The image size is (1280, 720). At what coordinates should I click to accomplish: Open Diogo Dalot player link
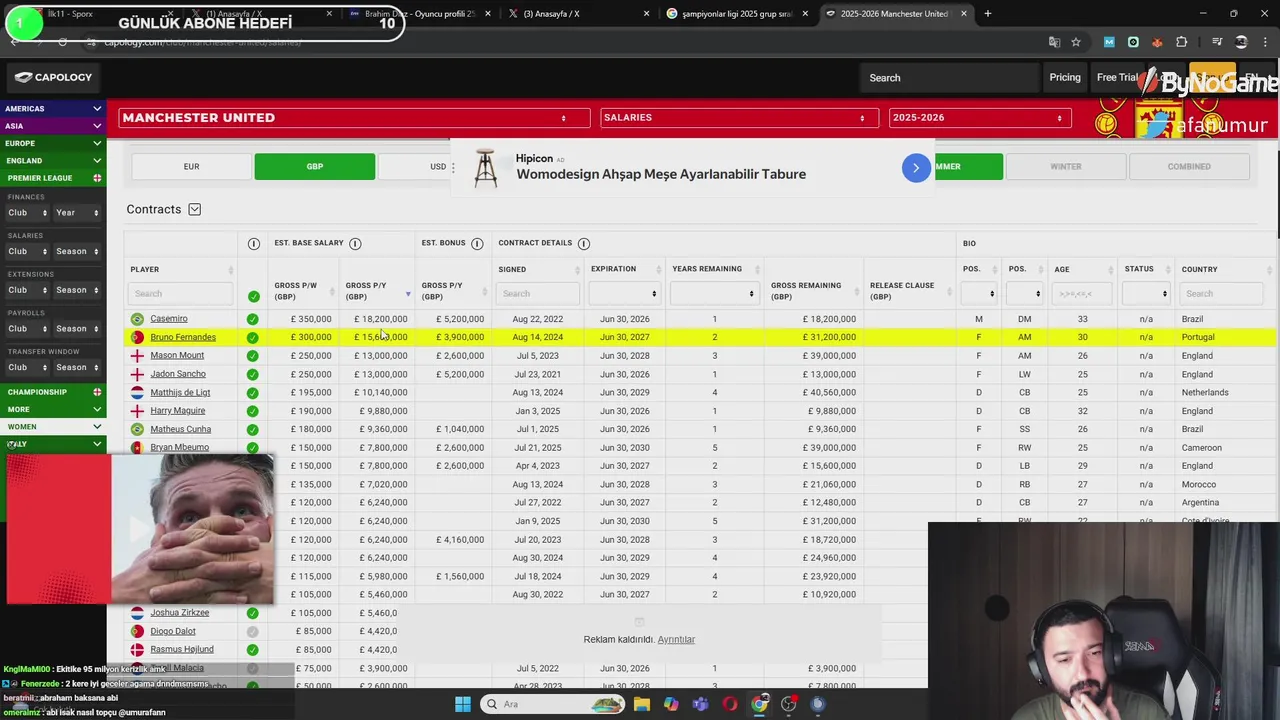coord(173,631)
